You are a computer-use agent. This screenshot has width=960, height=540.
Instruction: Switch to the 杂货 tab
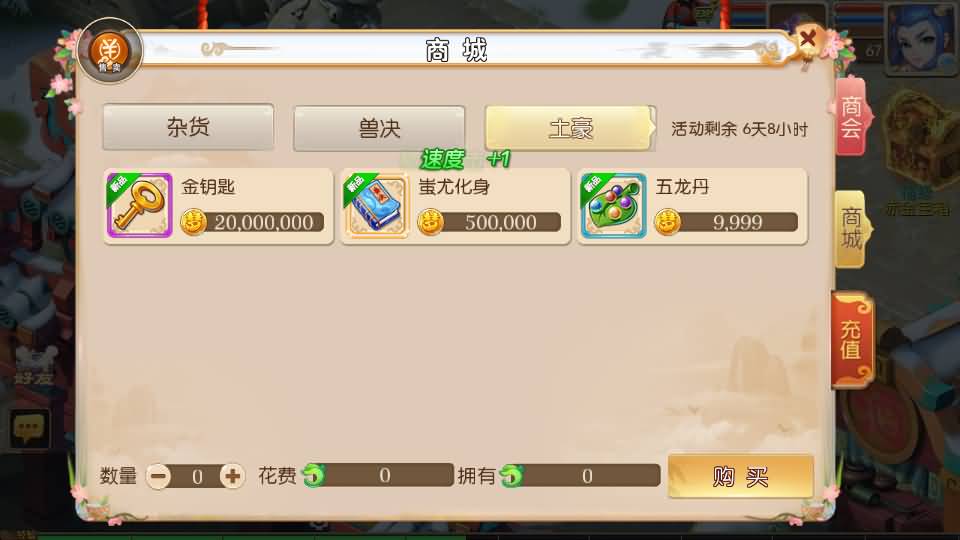188,127
